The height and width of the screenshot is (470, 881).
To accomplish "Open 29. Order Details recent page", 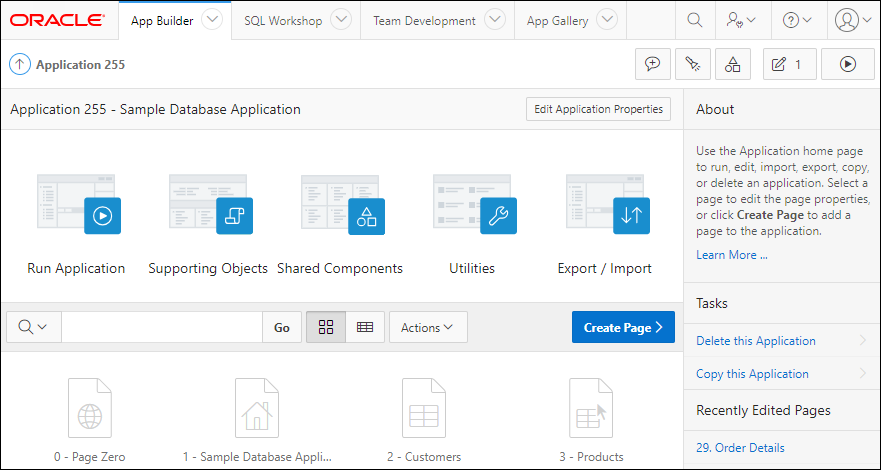I will coord(741,448).
